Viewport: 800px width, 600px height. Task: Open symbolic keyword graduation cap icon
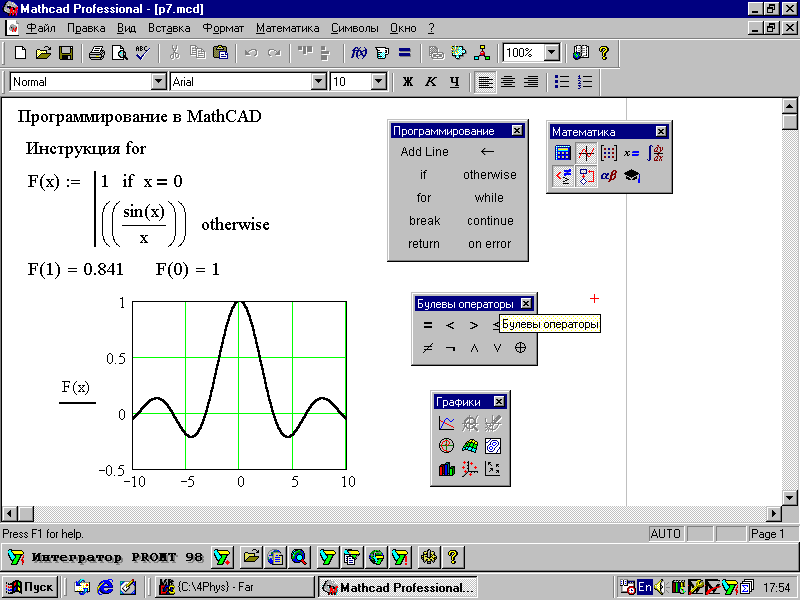tap(632, 176)
